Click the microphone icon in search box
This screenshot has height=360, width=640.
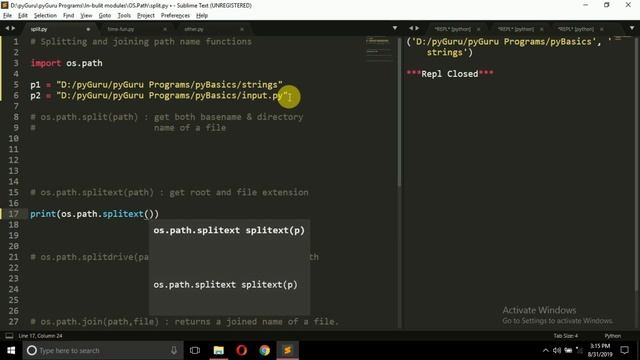tap(174, 350)
